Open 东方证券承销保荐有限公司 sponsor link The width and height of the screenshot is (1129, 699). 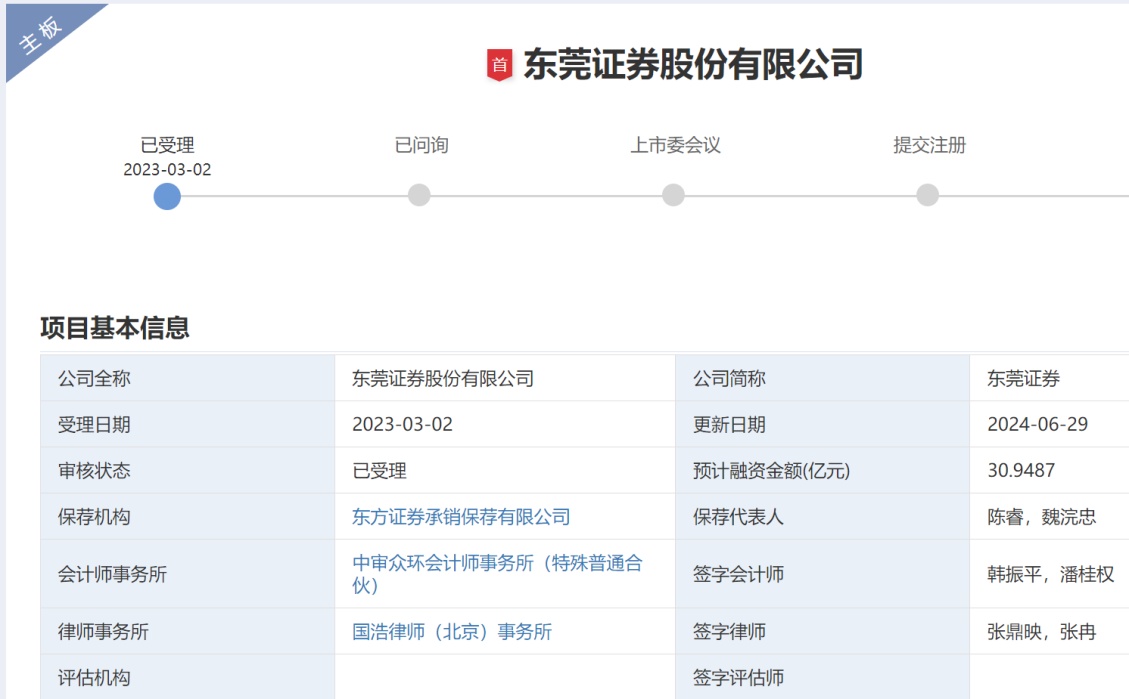[461, 517]
